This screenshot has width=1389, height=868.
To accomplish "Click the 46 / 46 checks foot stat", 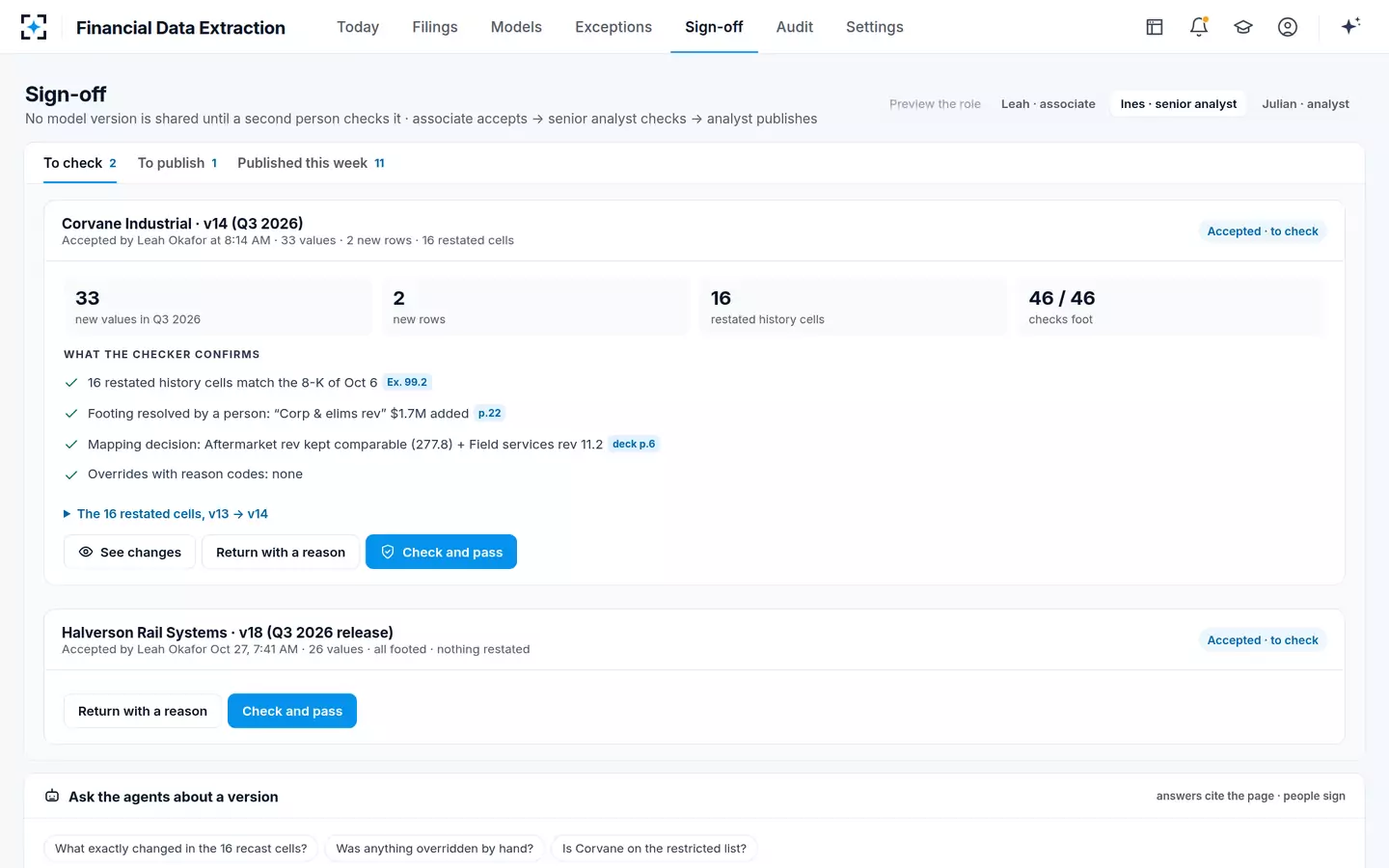I will pos(1171,308).
